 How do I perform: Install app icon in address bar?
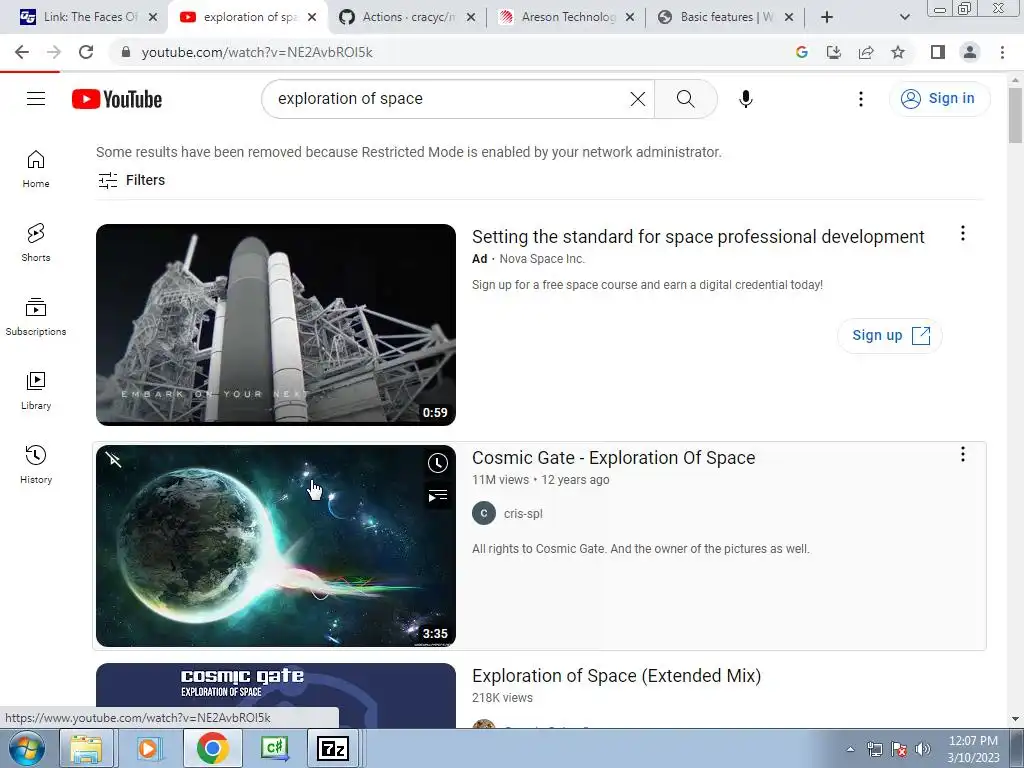pos(834,52)
